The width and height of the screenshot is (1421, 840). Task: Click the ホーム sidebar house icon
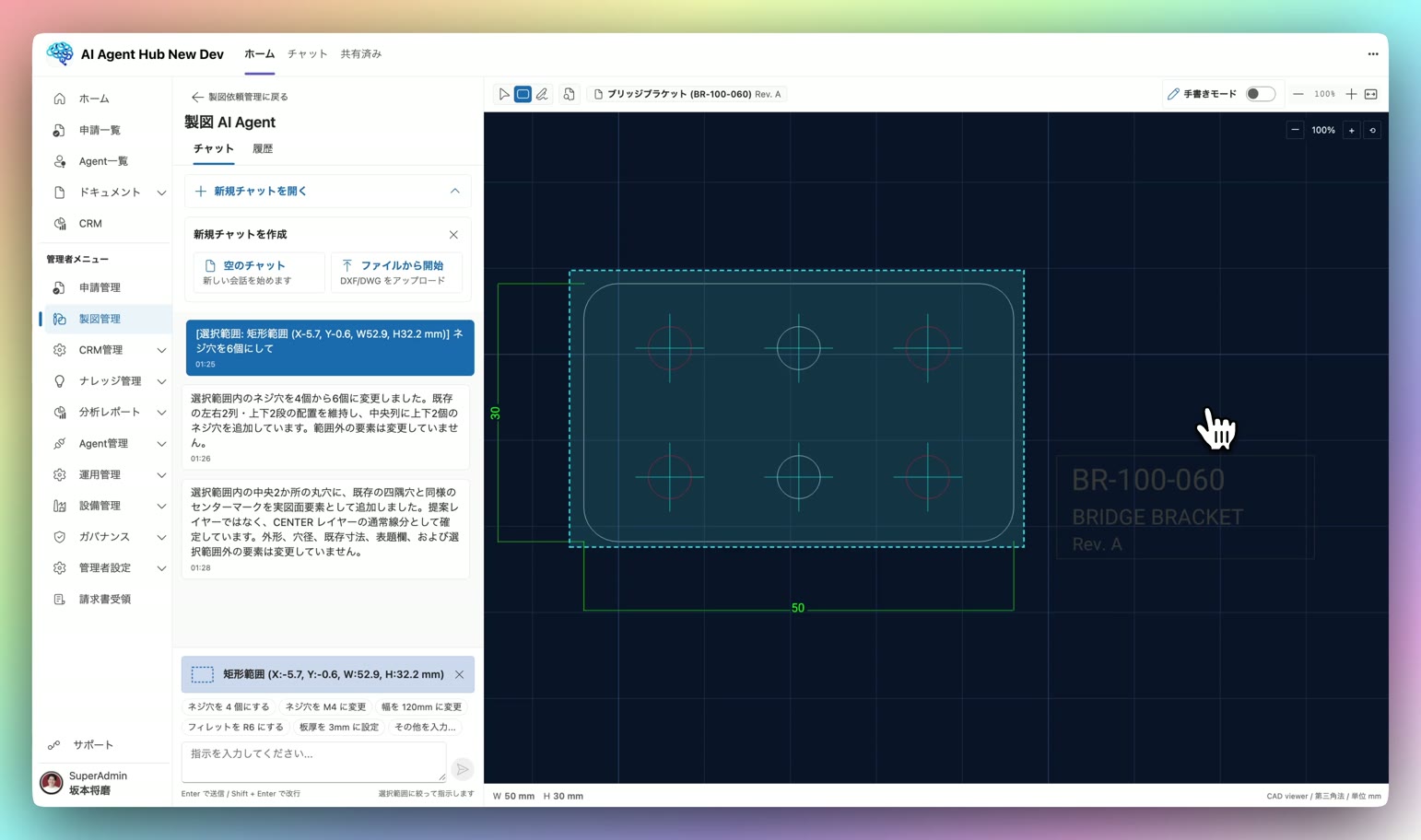[60, 99]
